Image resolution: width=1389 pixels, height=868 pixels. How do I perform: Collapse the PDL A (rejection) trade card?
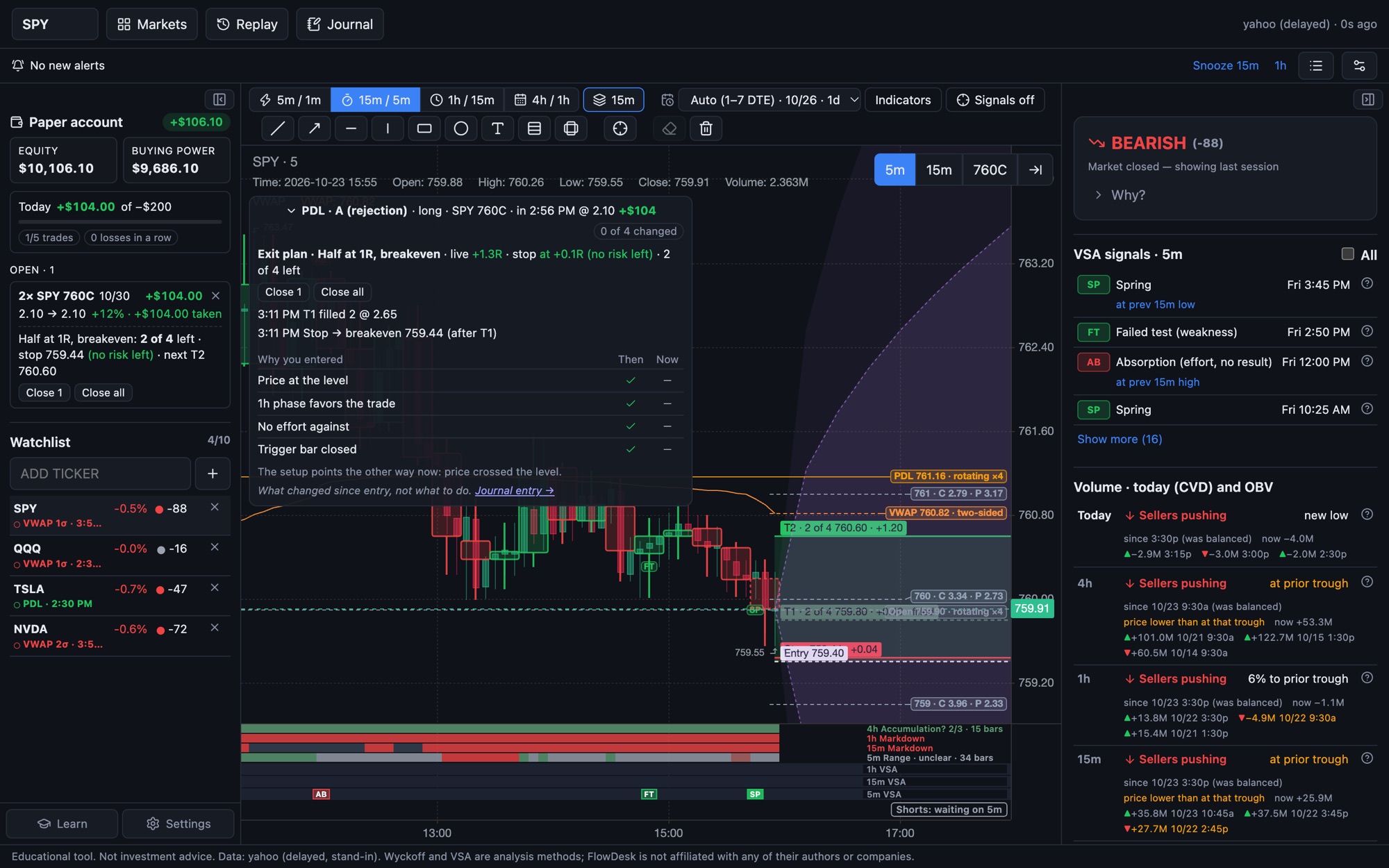[x=291, y=210]
